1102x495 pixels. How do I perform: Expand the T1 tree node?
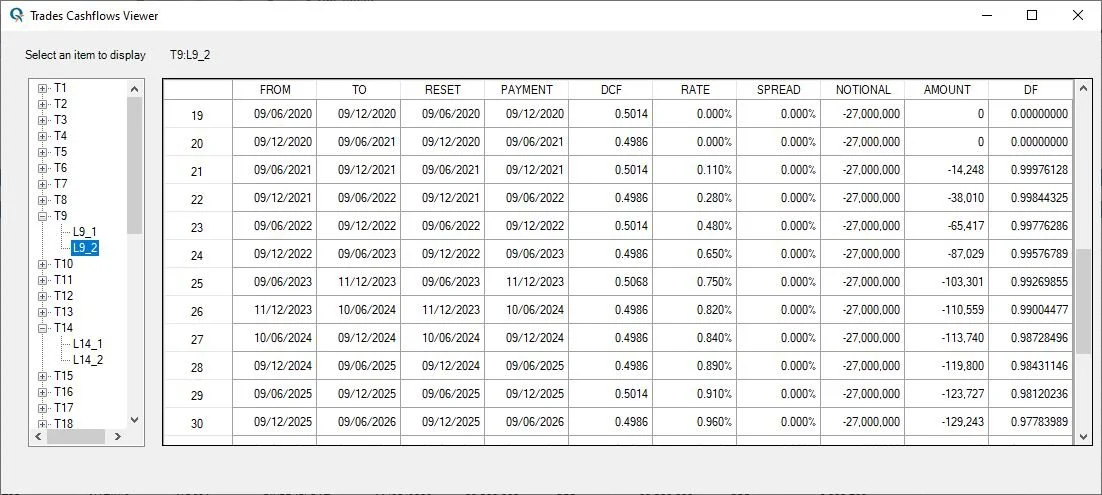(x=42, y=88)
